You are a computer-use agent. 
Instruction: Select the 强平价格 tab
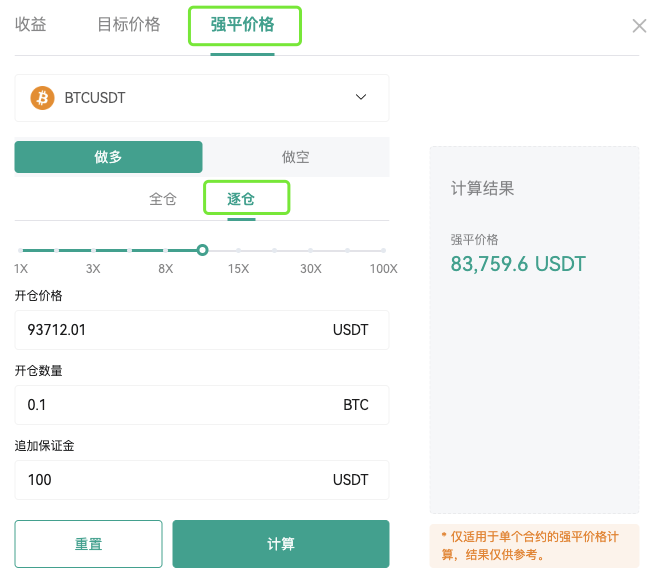coord(242,24)
